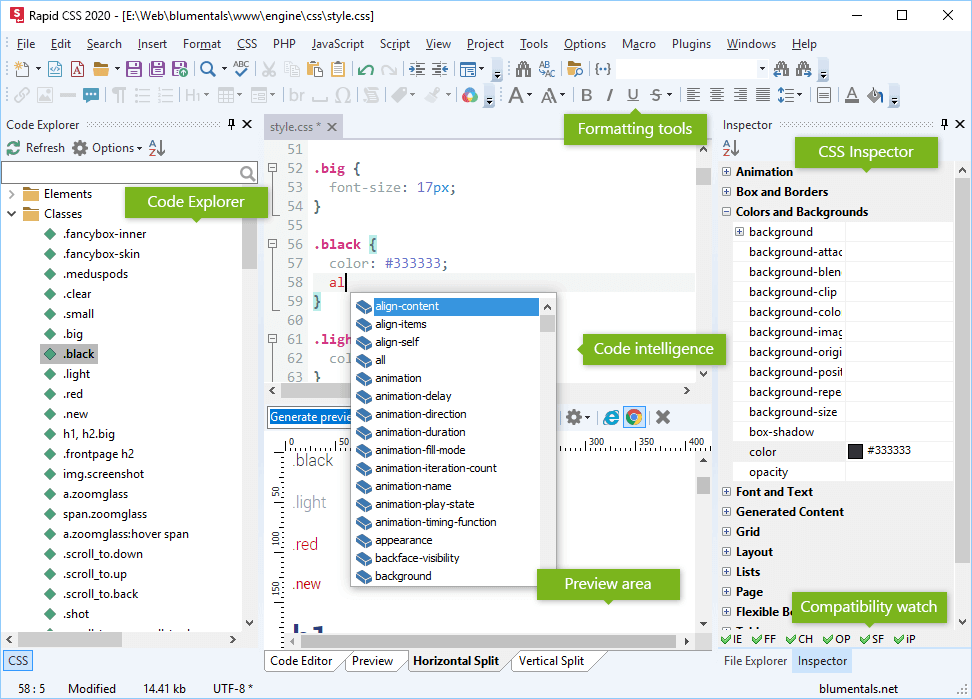Collapse the Colors and Backgrounds section

tap(726, 212)
